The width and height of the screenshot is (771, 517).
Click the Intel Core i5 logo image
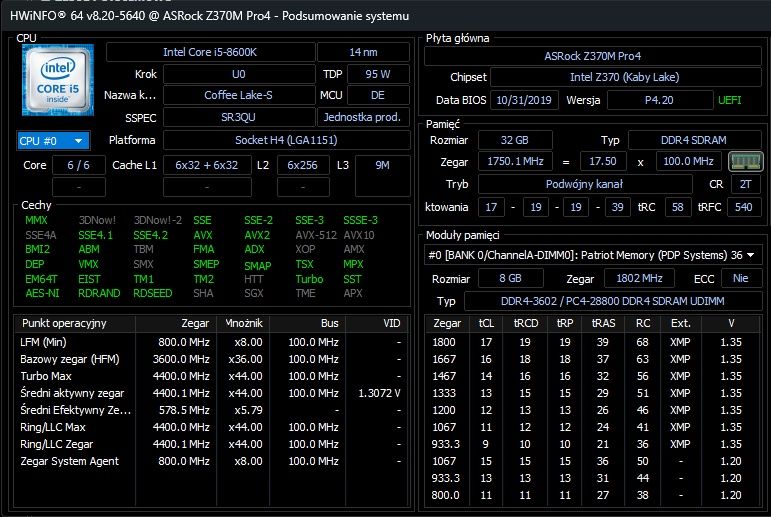click(x=58, y=80)
